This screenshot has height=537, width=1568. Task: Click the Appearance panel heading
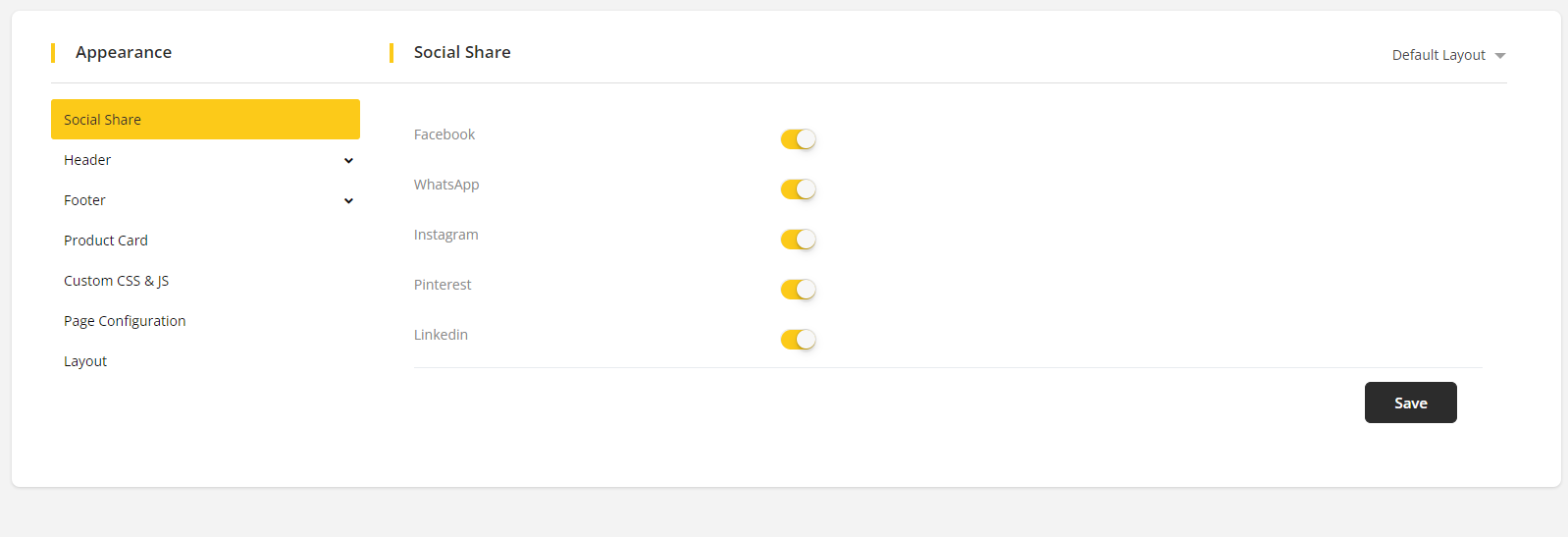coord(124,52)
